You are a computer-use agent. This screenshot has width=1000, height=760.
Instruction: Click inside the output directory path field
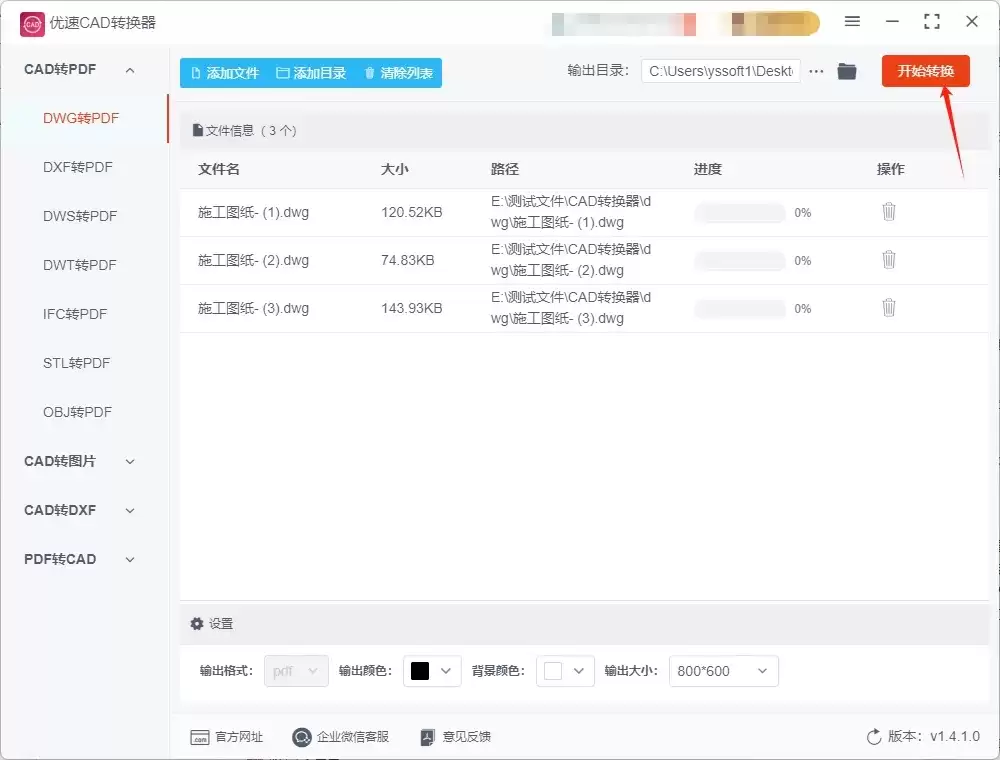click(x=720, y=71)
